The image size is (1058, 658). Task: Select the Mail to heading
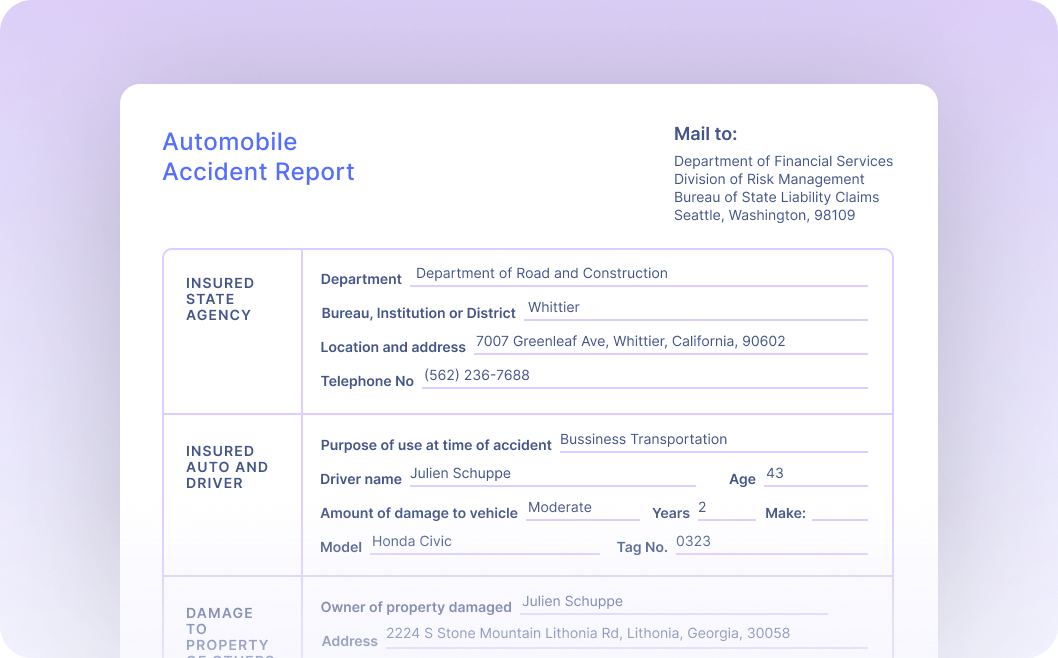705,133
